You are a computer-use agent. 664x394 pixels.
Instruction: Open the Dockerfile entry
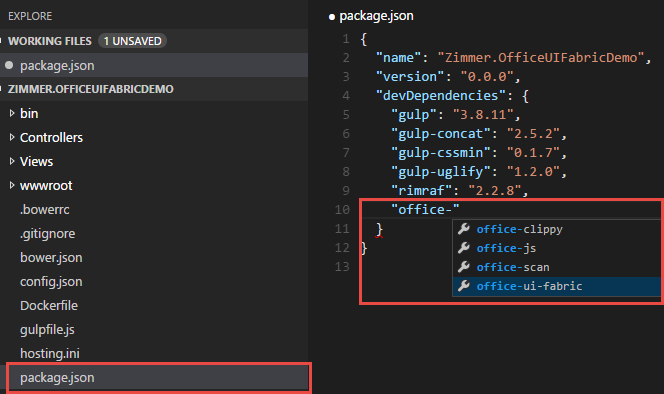pos(49,305)
